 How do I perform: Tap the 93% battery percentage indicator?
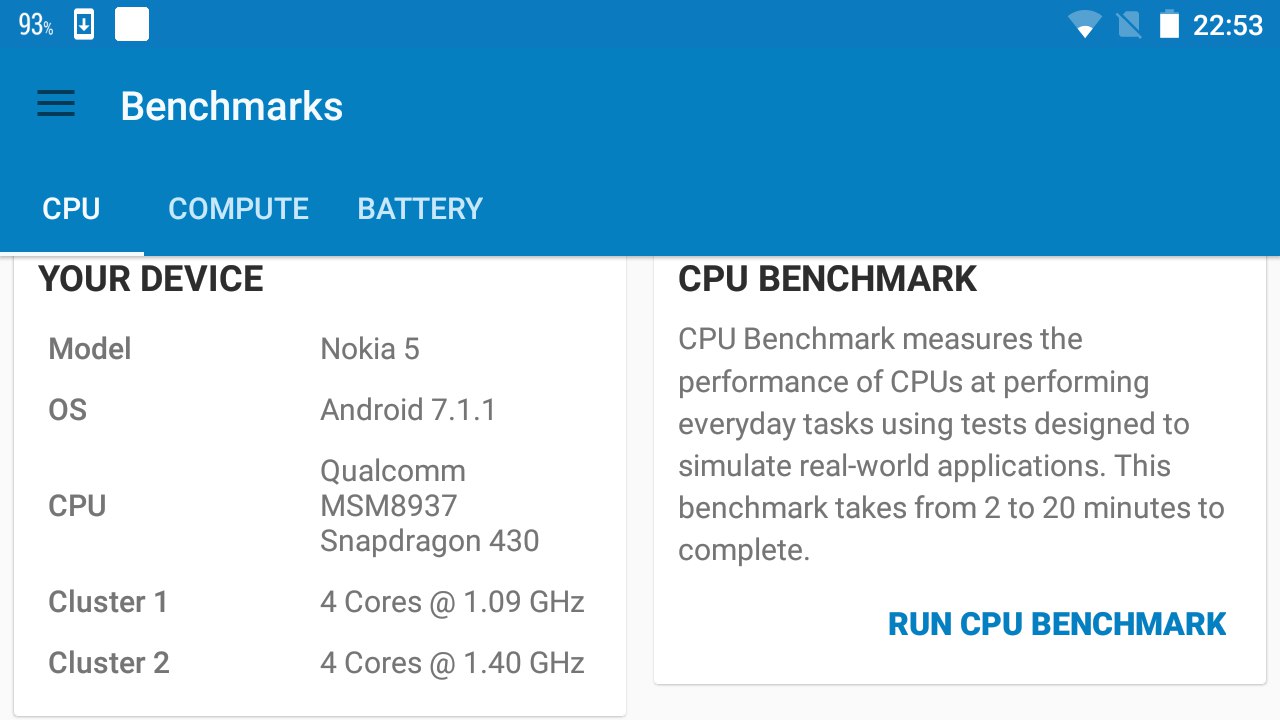click(36, 25)
